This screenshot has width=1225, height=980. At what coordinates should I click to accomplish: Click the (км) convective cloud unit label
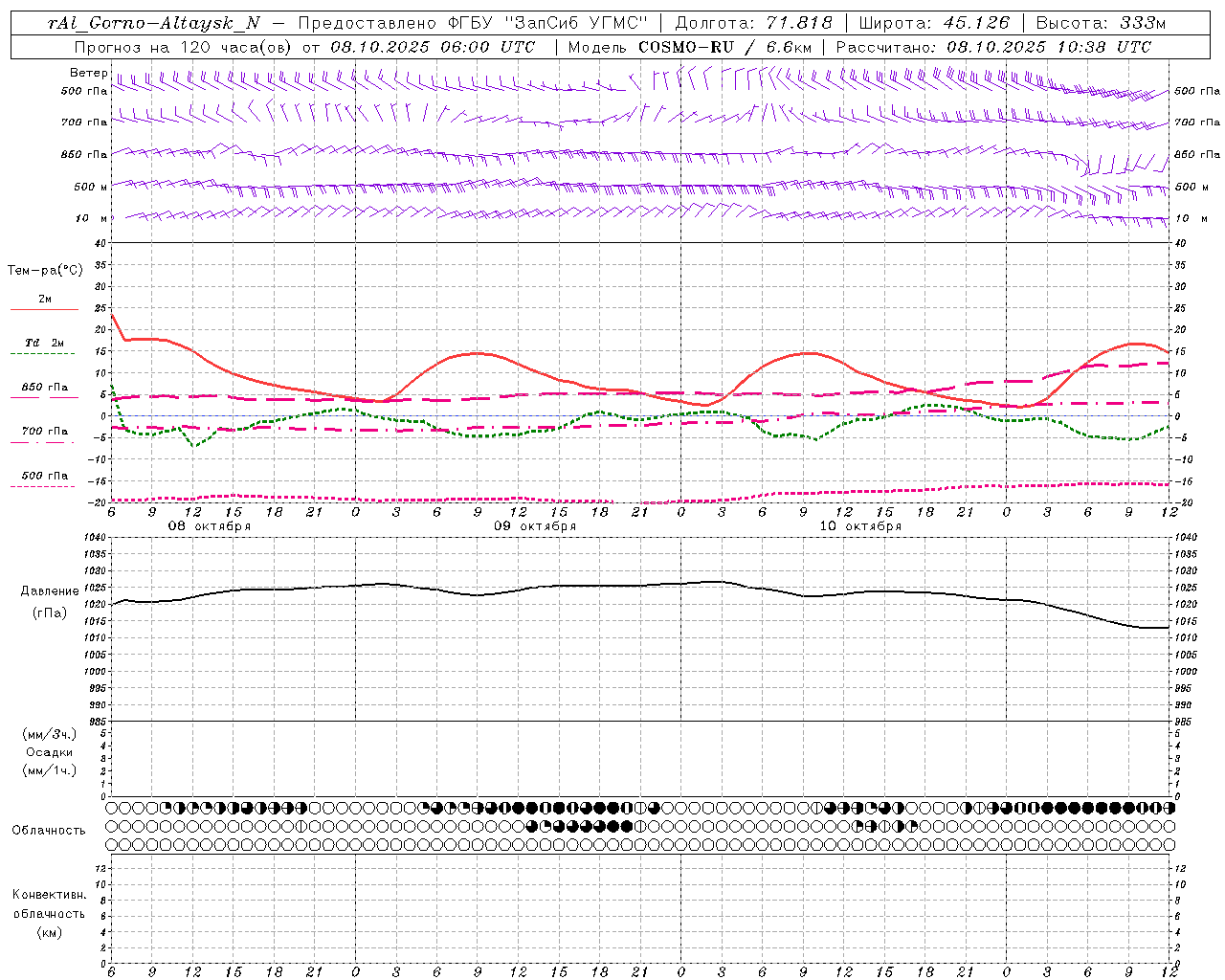tap(50, 932)
